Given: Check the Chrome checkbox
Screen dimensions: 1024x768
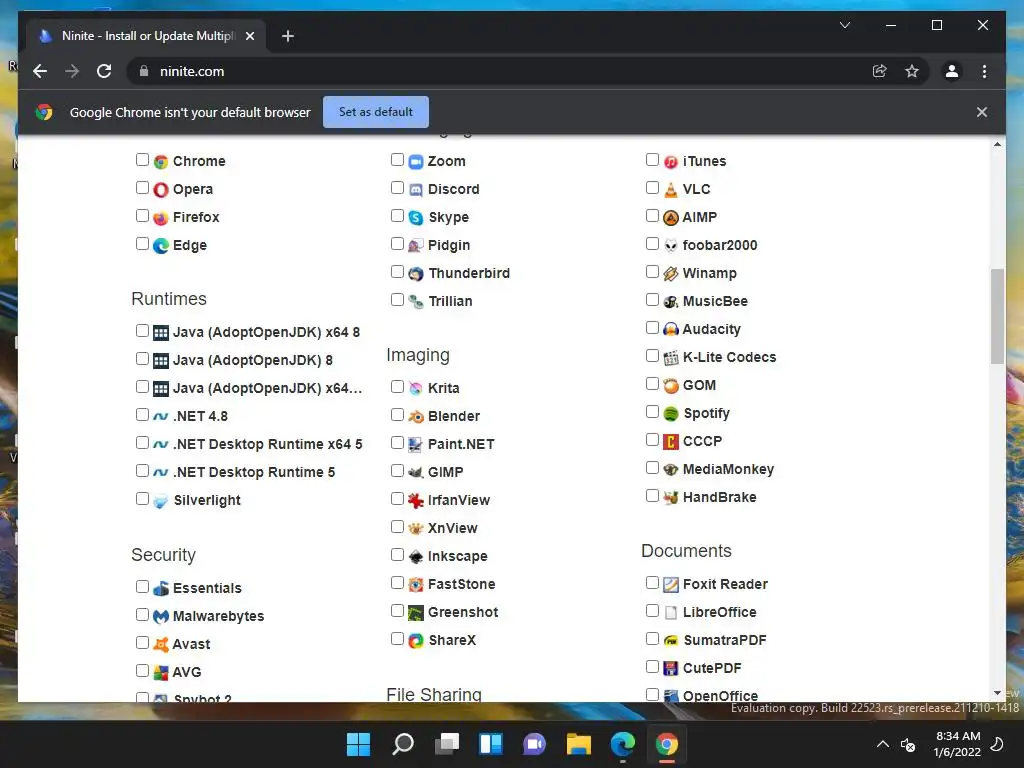Looking at the screenshot, I should [x=142, y=159].
